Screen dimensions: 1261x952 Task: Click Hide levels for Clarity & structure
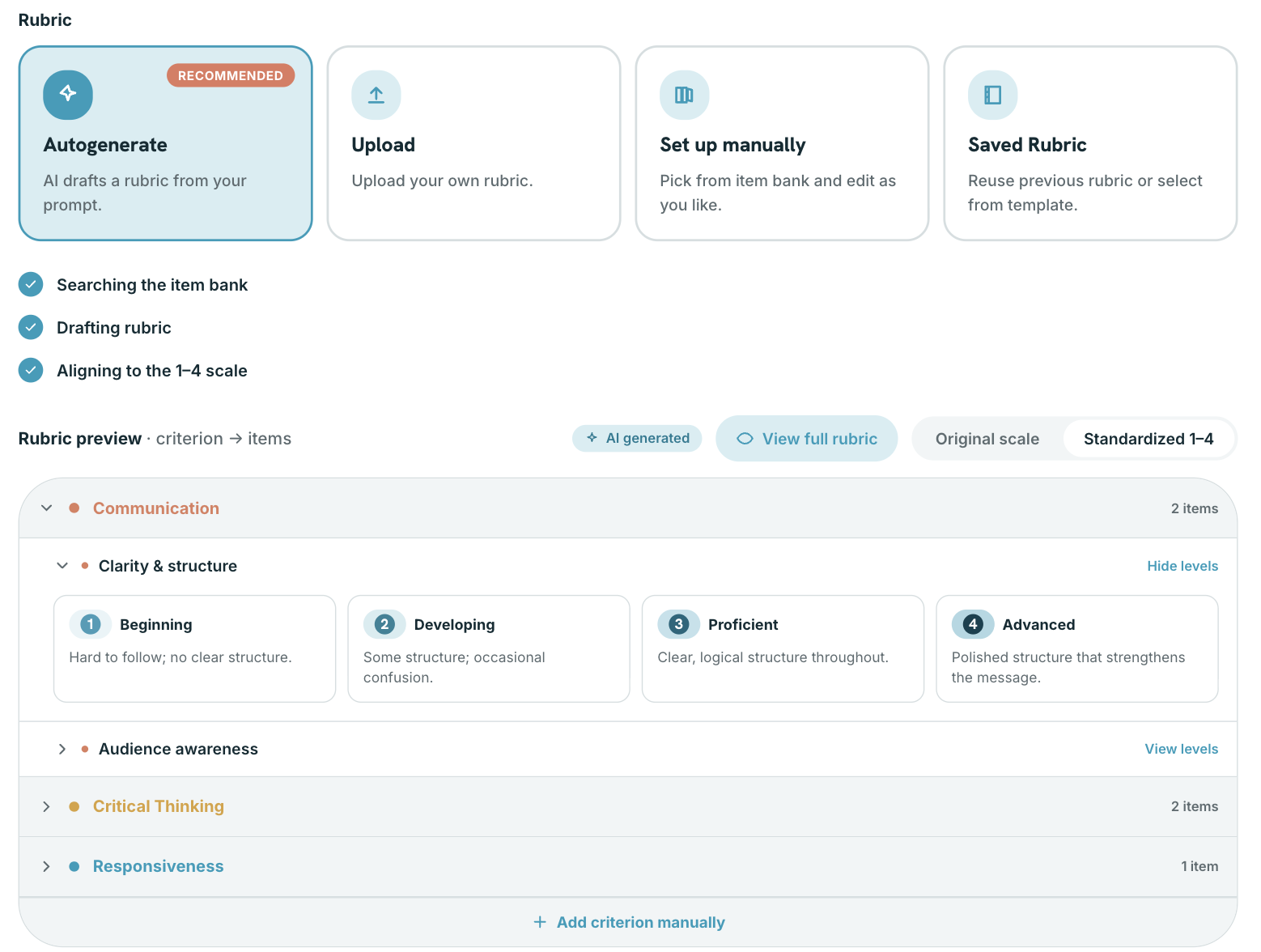point(1182,566)
